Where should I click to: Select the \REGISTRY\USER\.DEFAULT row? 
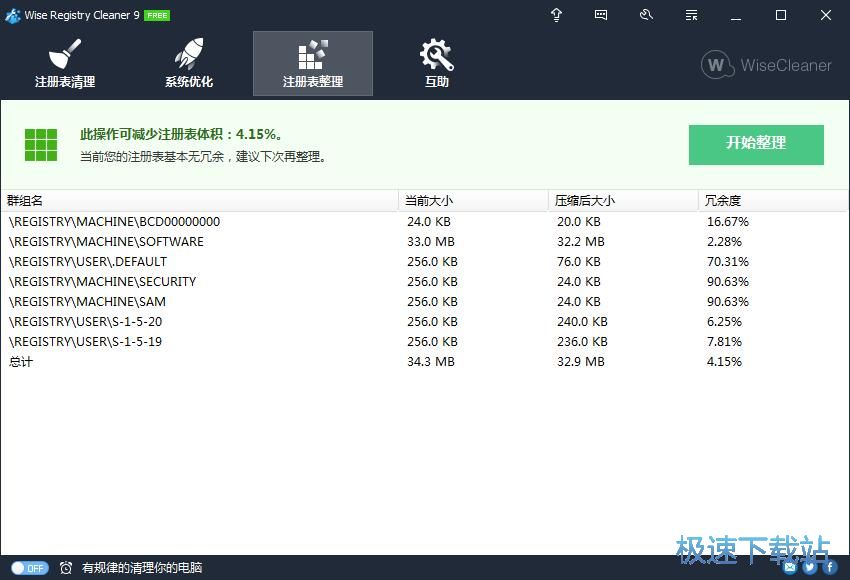point(424,262)
